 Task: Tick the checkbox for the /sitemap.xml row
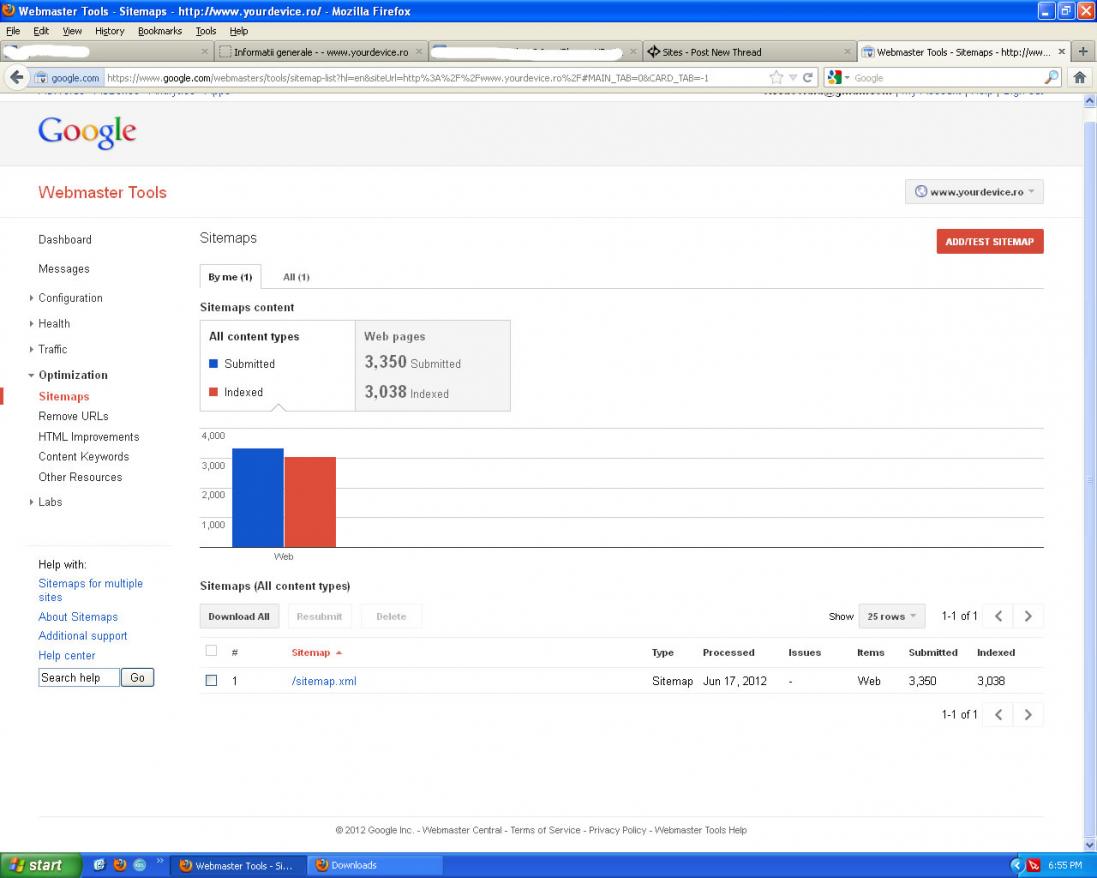[x=211, y=680]
